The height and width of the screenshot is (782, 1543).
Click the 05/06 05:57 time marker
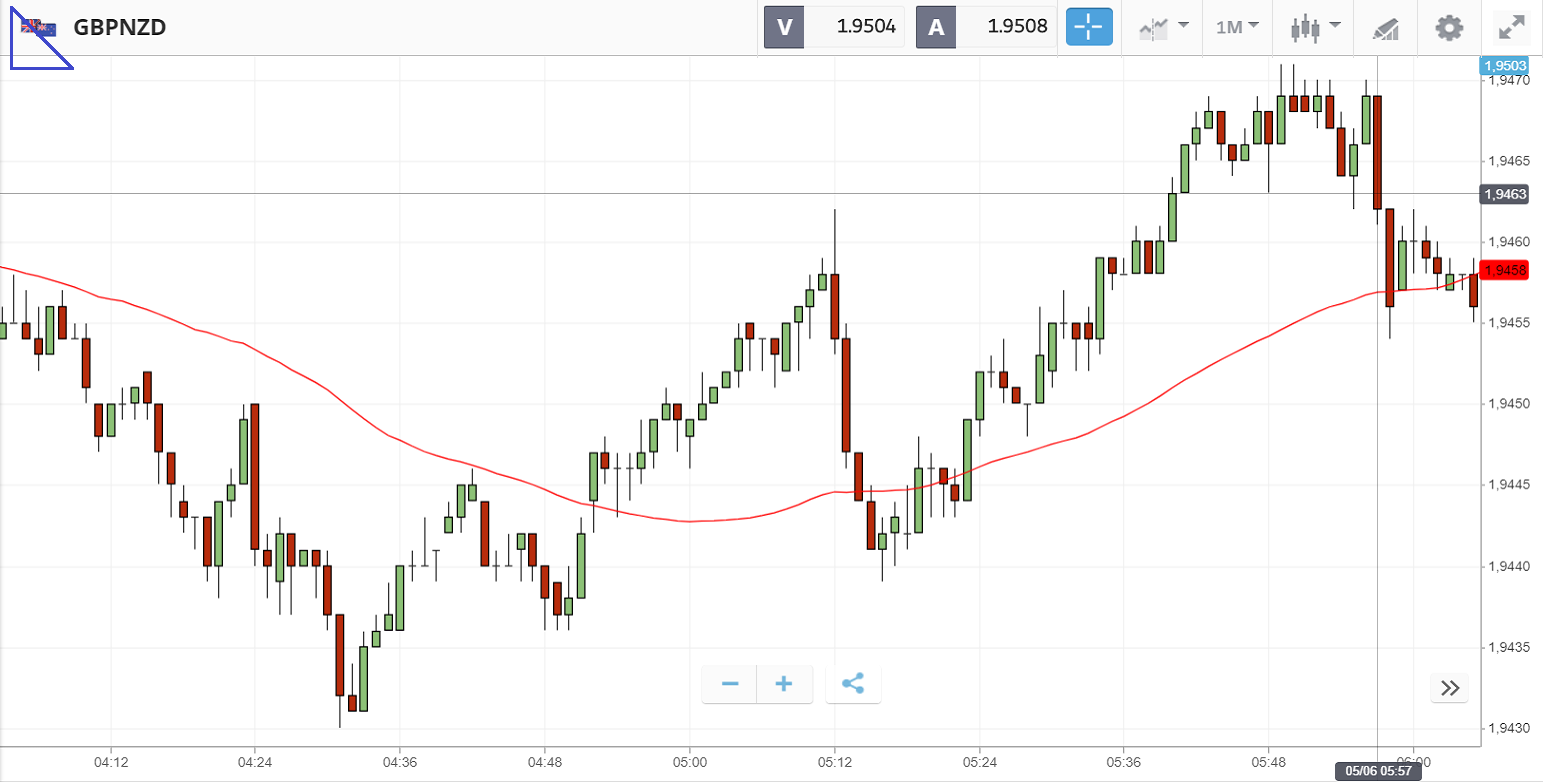tap(1377, 771)
